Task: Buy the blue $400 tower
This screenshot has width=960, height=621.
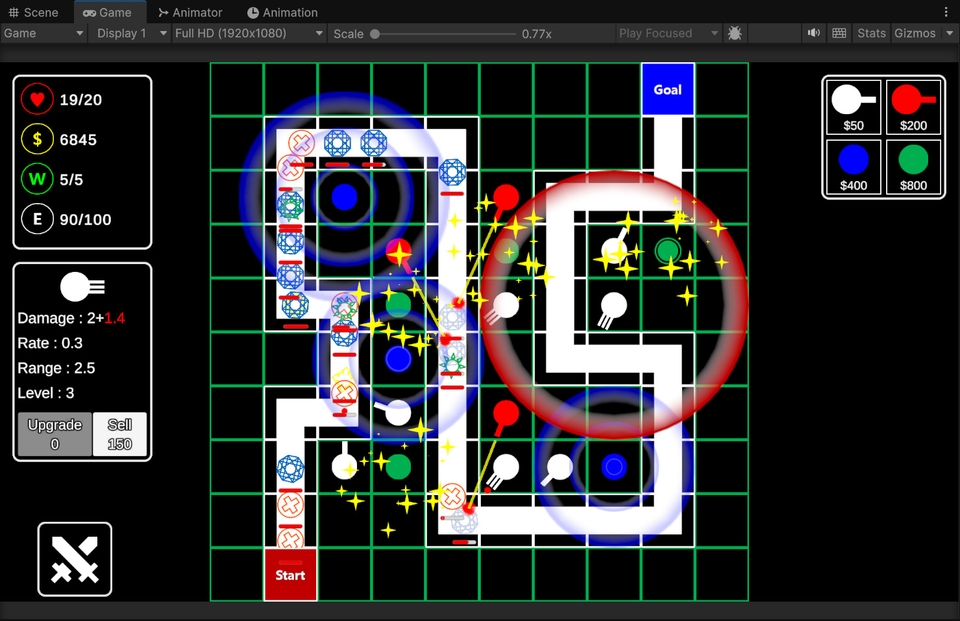Action: coord(853,167)
